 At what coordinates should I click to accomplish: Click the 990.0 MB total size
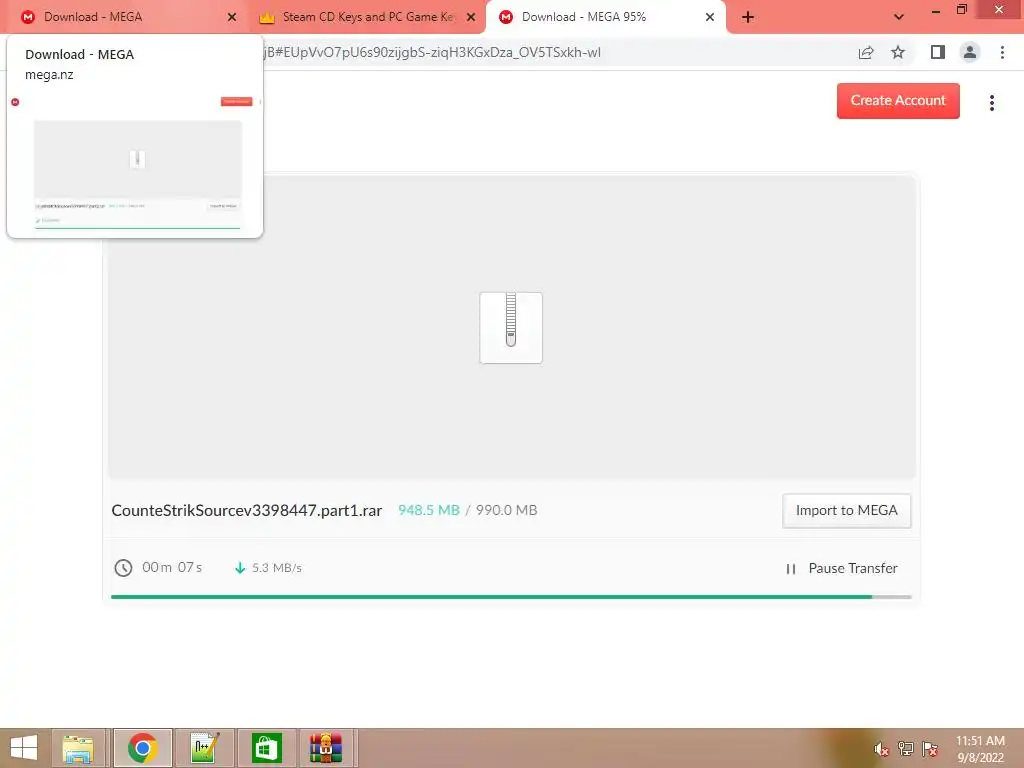[506, 510]
